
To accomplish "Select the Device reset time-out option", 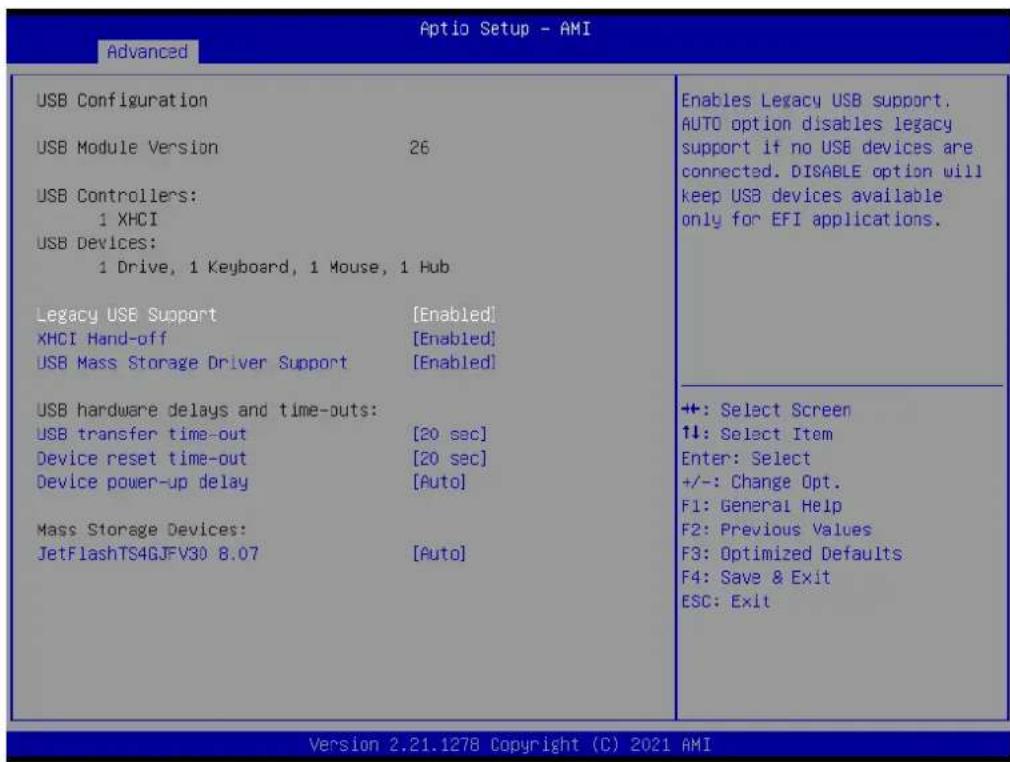I will coord(142,459).
